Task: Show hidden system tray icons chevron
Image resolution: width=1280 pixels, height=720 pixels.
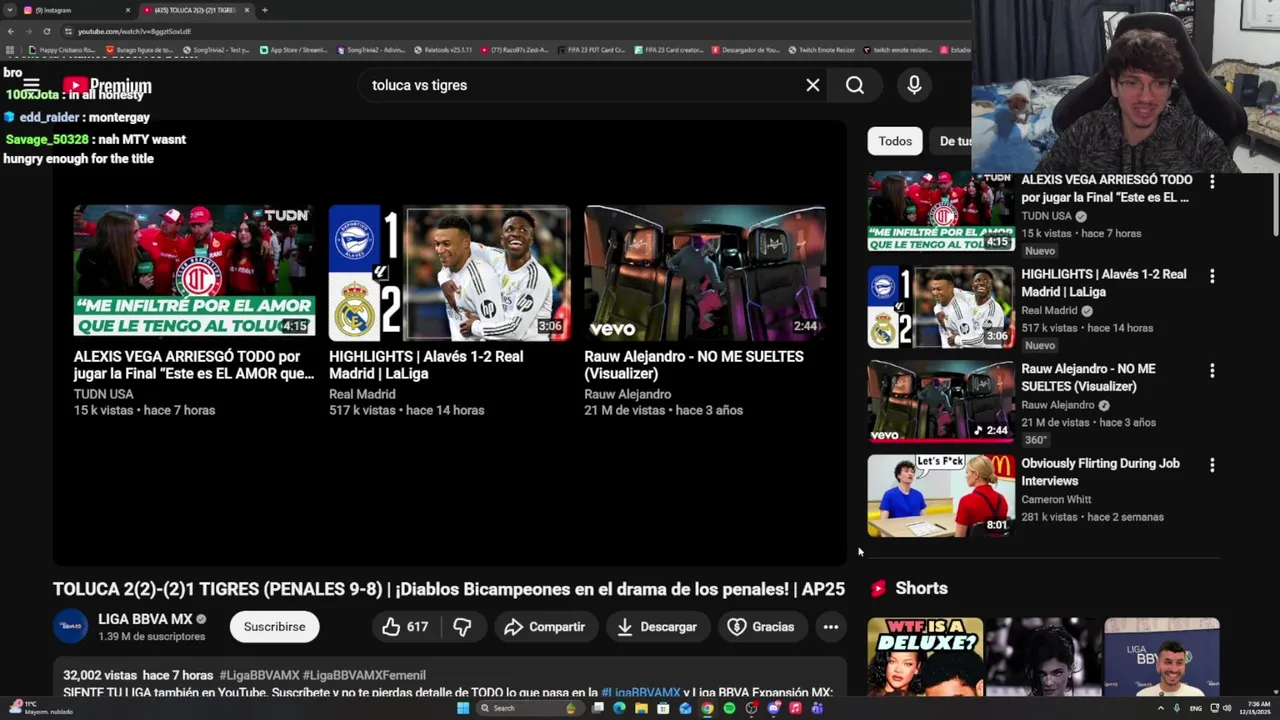Action: tap(1160, 708)
